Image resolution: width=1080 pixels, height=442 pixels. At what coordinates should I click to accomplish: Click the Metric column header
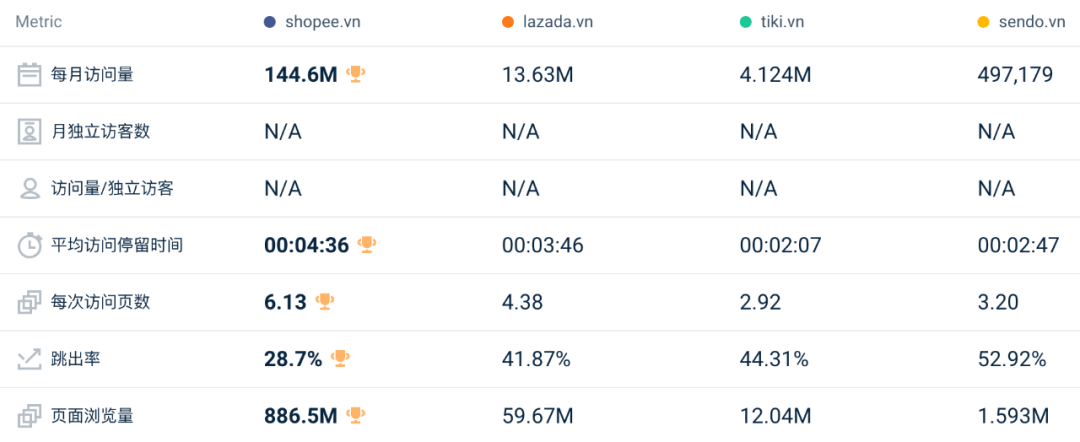[38, 22]
